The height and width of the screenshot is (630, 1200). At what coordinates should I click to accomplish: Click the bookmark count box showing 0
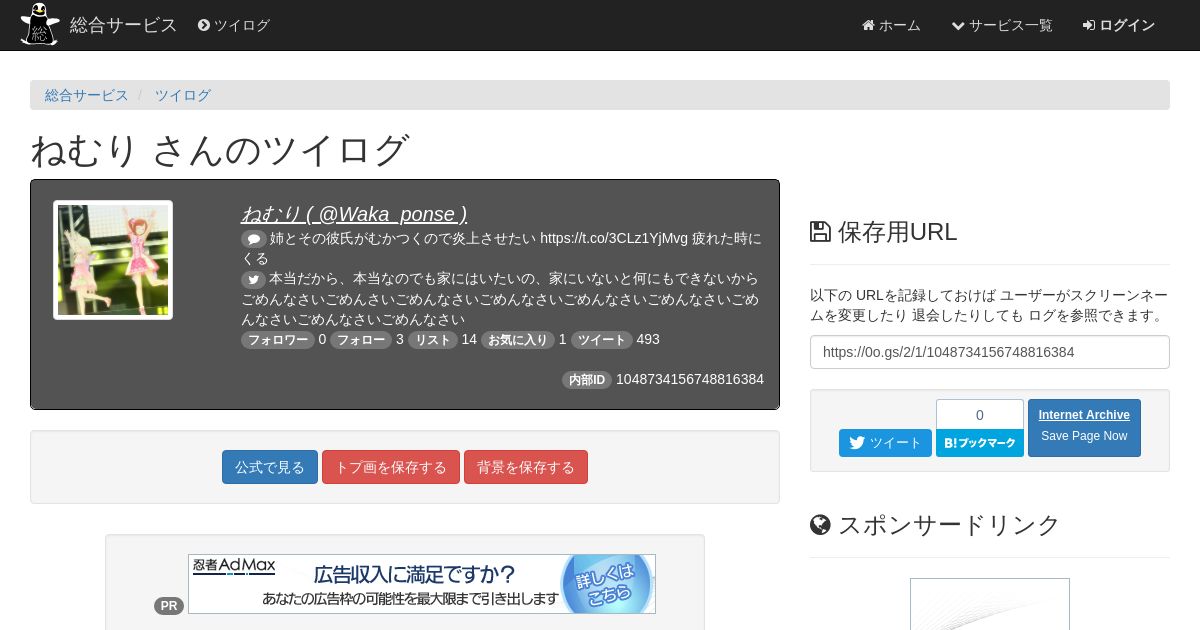[x=980, y=414]
